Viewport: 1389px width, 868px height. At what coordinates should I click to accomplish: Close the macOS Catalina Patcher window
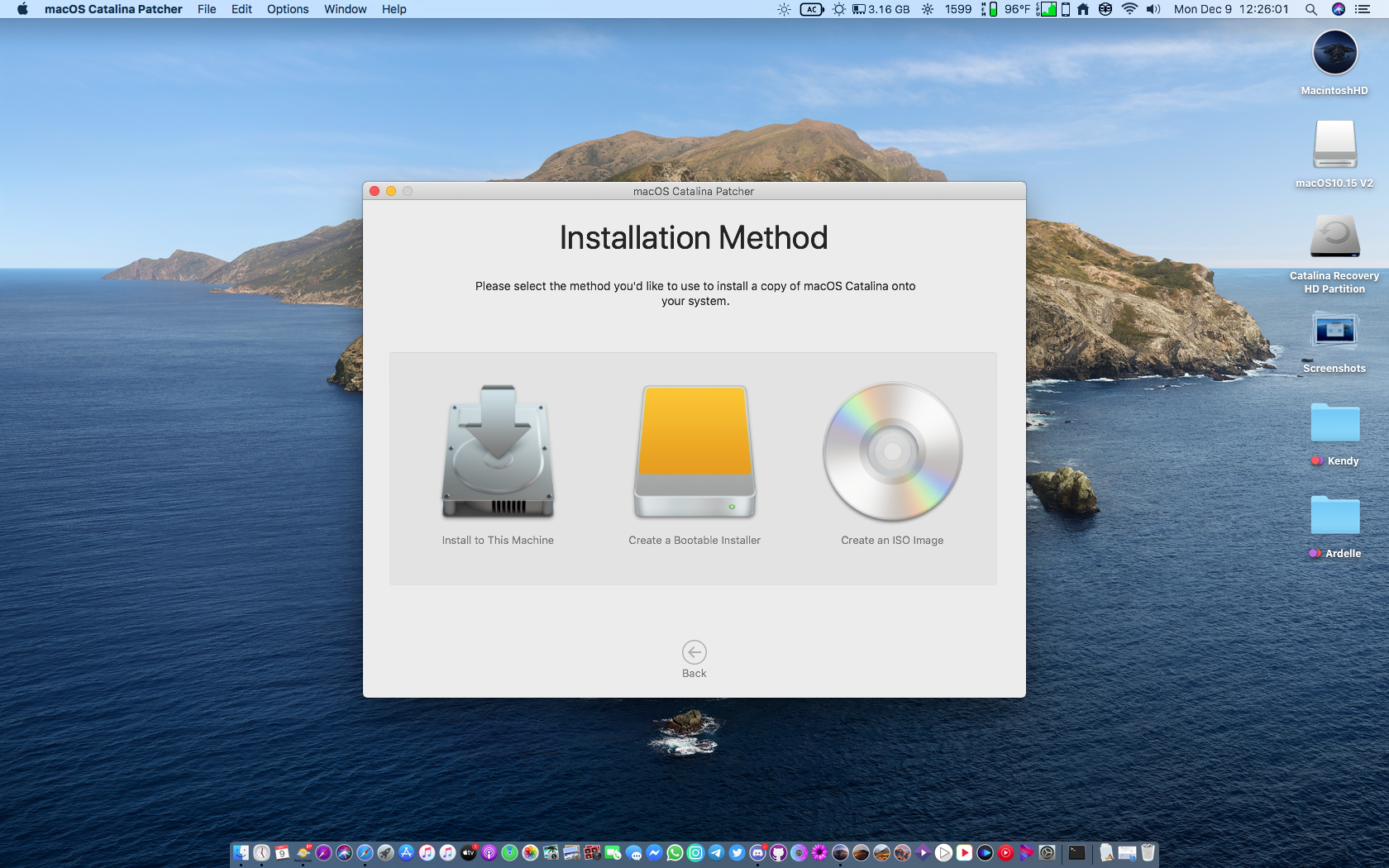375,191
